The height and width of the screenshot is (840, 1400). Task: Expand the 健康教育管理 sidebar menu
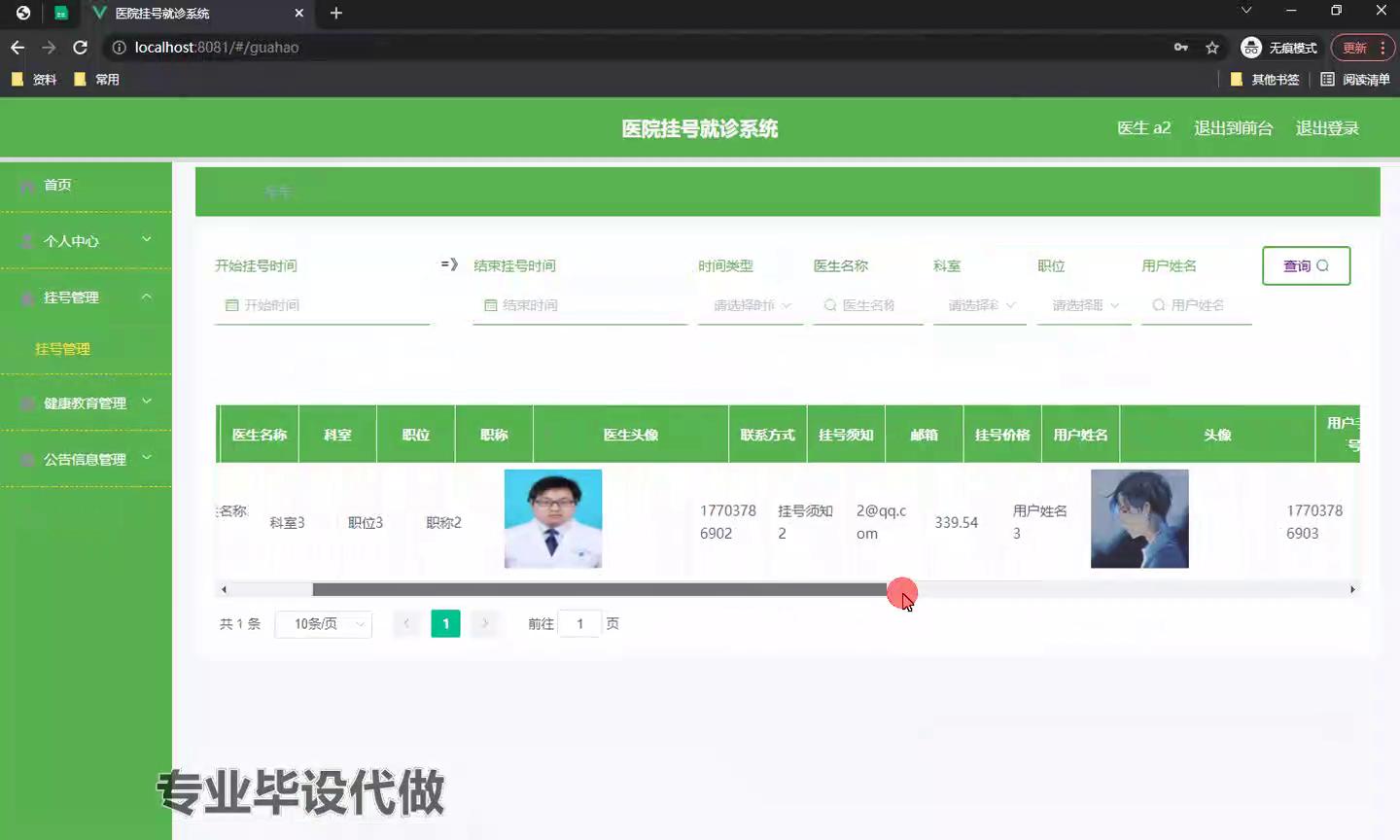coord(86,402)
